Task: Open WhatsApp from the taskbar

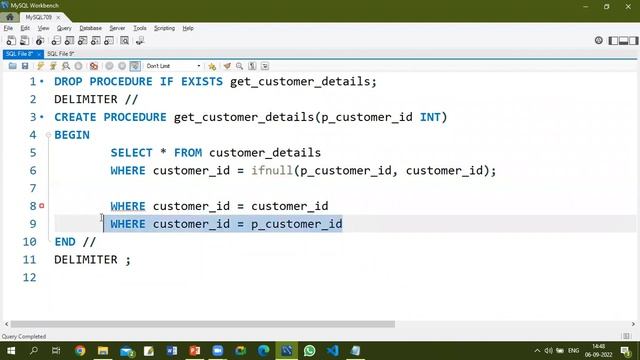Action: (309, 351)
